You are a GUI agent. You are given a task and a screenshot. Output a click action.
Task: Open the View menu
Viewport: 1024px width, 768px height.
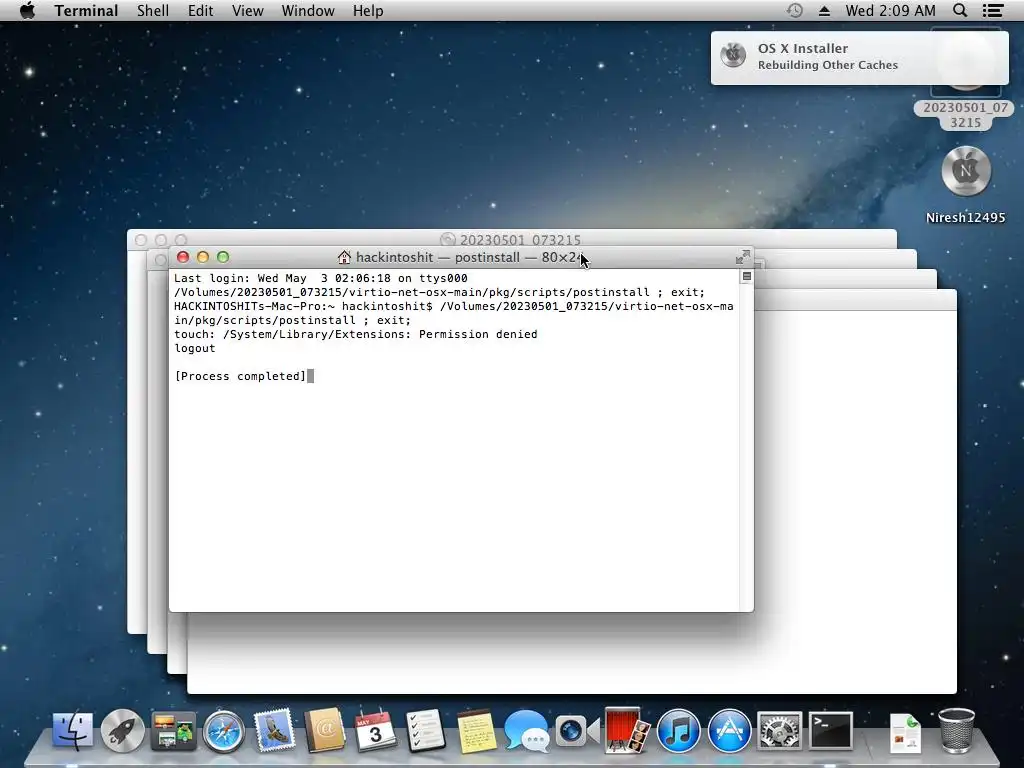pos(248,10)
